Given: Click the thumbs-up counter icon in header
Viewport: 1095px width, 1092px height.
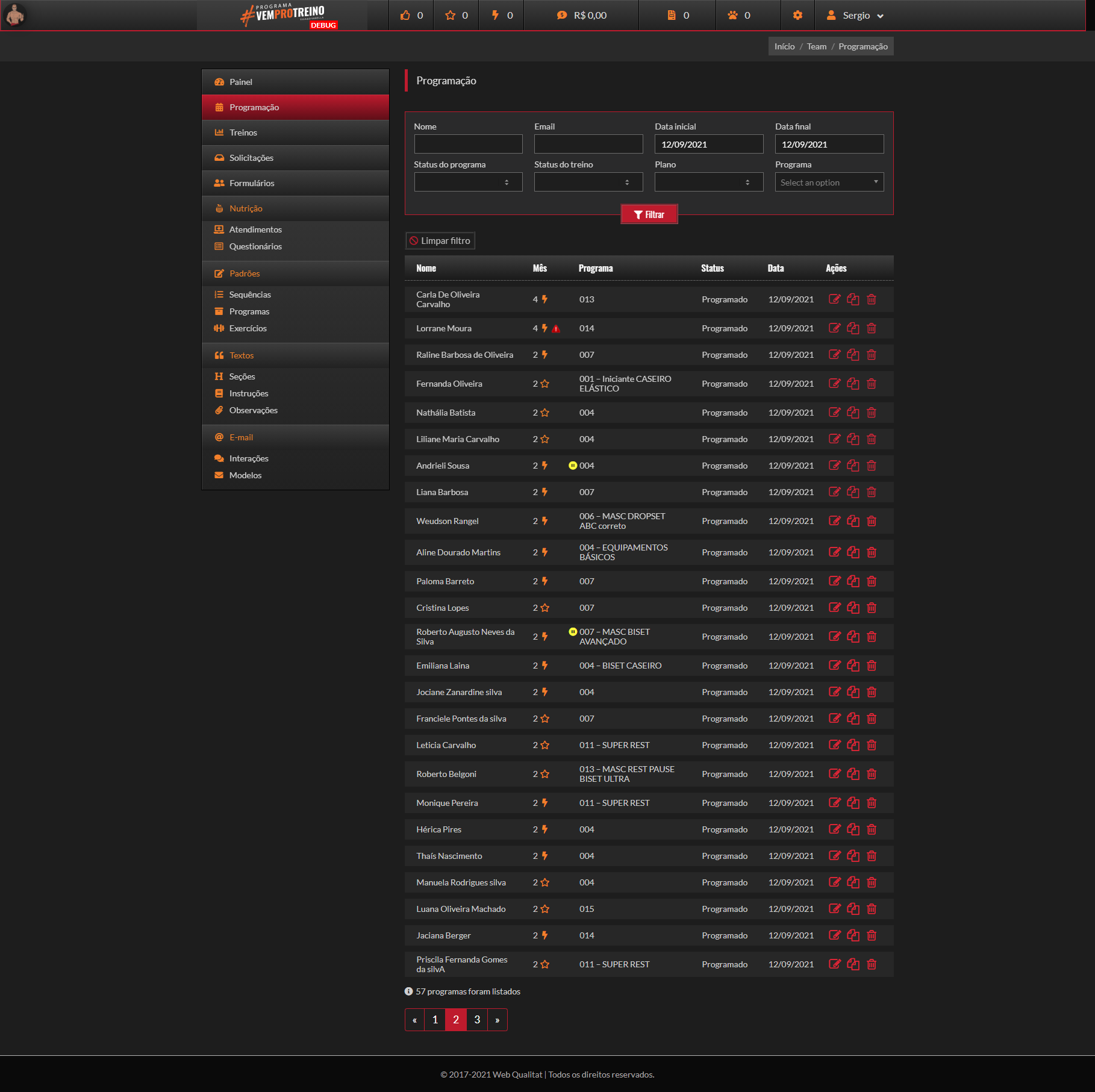Looking at the screenshot, I should (x=405, y=15).
